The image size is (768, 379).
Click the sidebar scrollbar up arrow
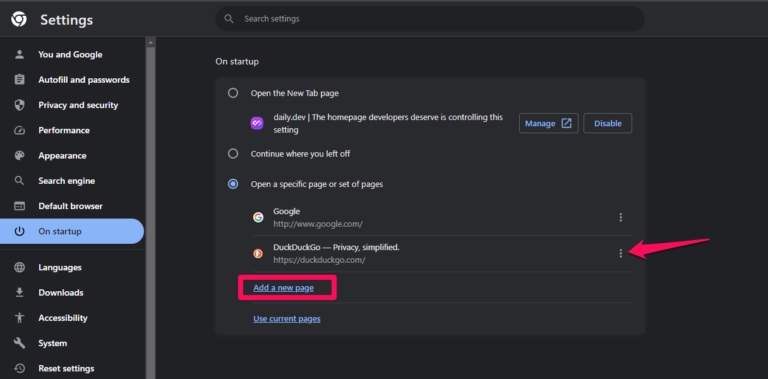150,43
